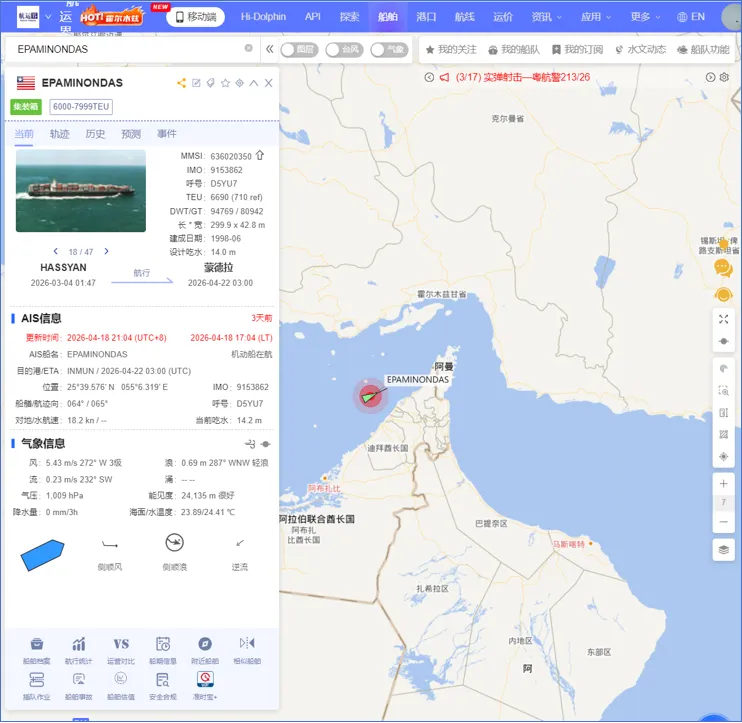Zoom in the map with plus button
Viewport: 742px width, 723px height.
(x=723, y=483)
